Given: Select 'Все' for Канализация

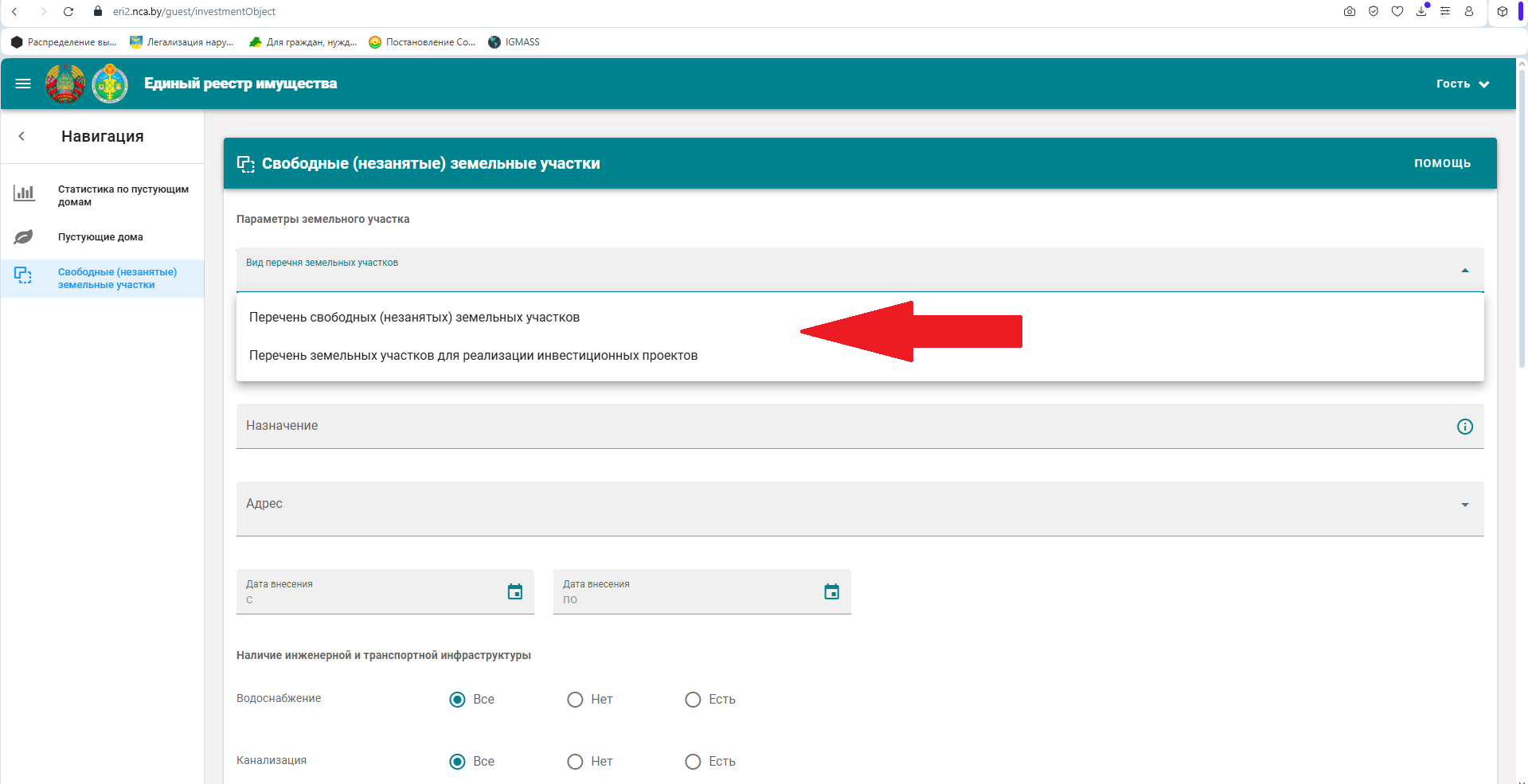Looking at the screenshot, I should (x=458, y=762).
